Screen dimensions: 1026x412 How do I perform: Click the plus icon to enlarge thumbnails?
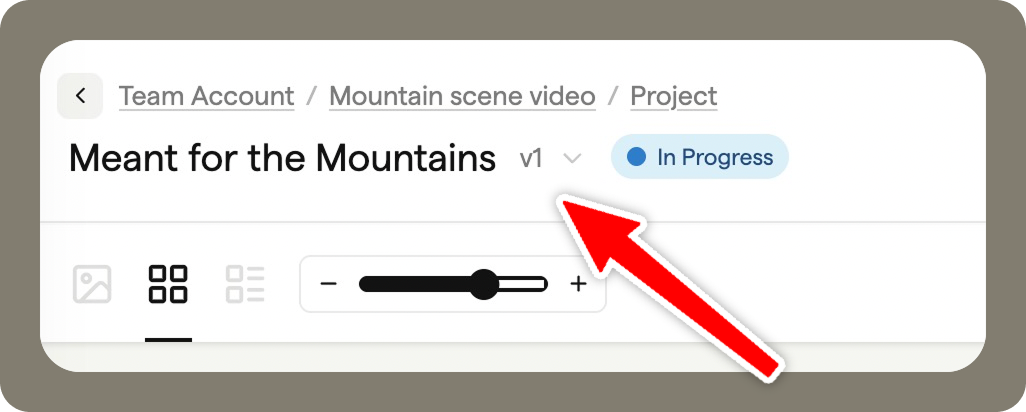point(578,284)
